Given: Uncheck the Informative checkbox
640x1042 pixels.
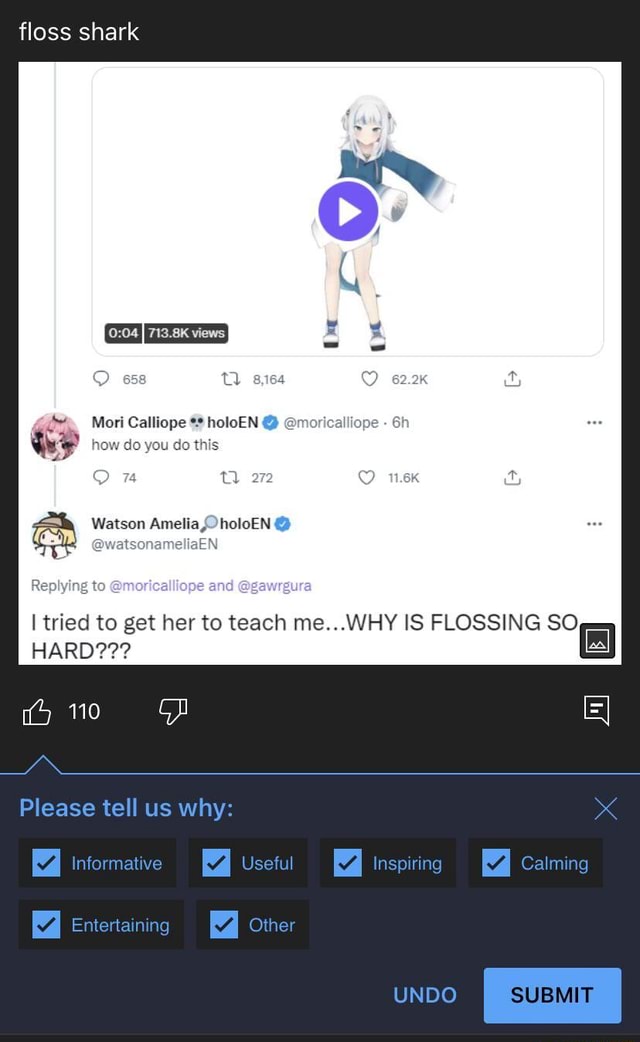Looking at the screenshot, I should point(46,863).
